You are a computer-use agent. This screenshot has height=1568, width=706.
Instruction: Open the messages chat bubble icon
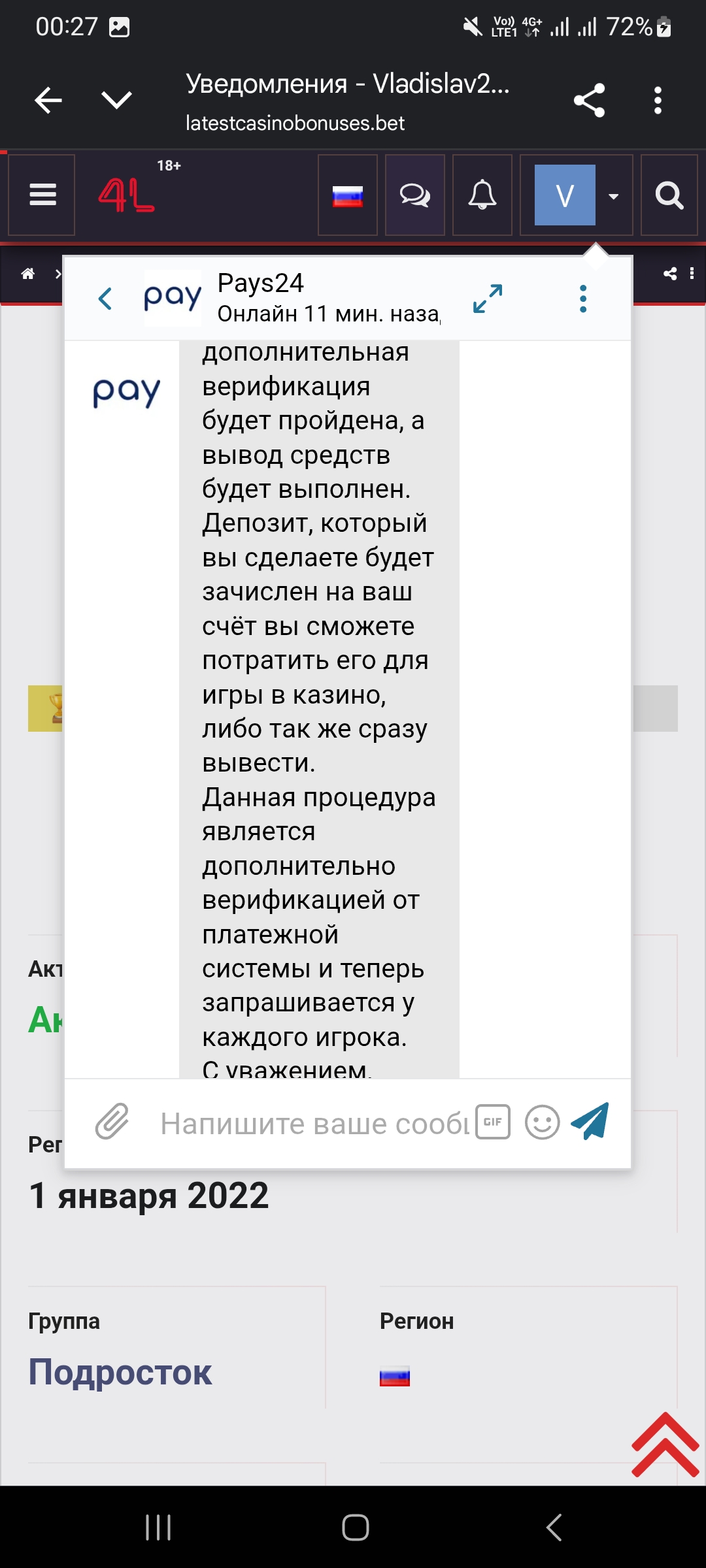414,195
